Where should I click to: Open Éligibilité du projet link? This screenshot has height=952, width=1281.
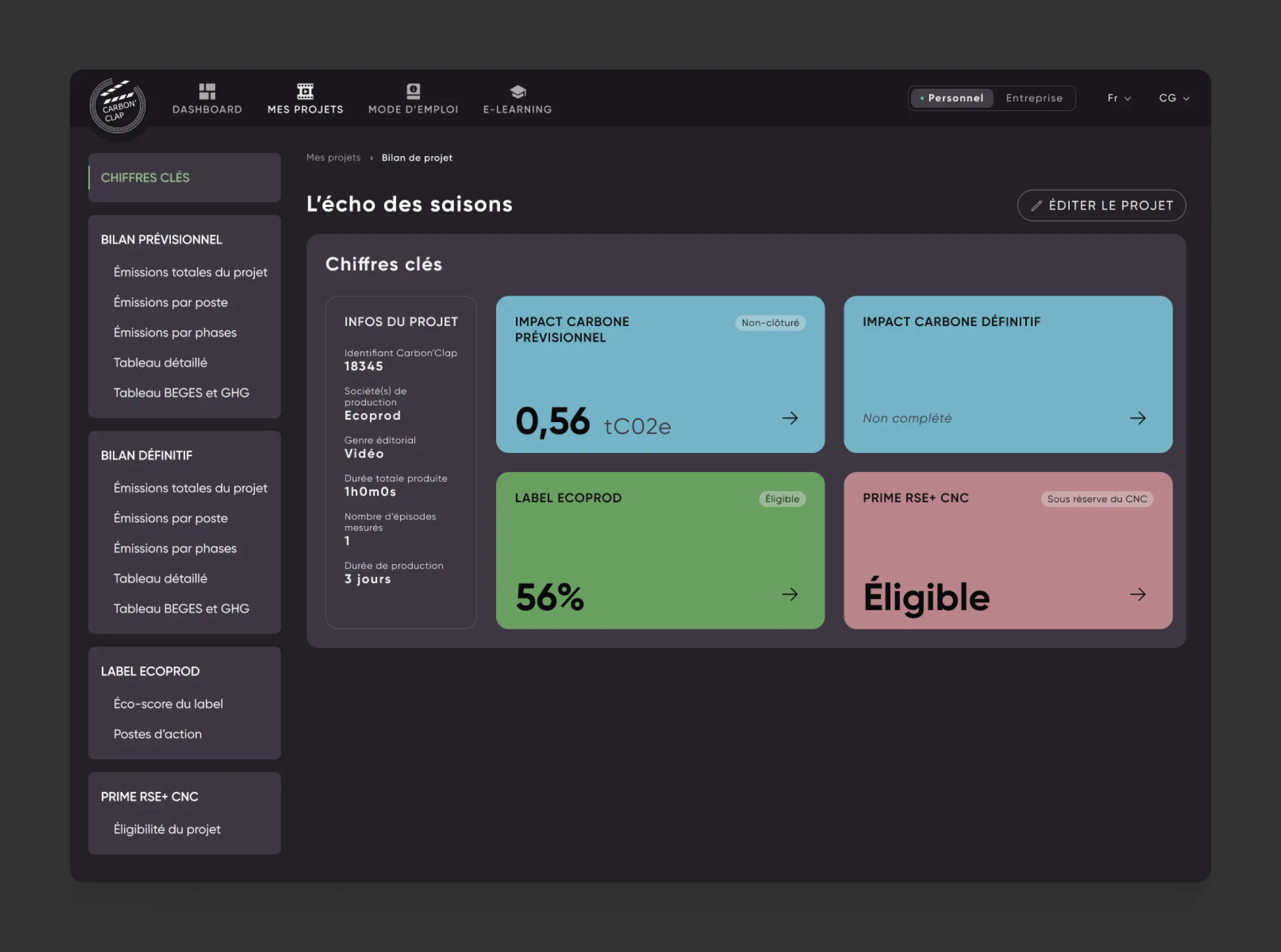pos(167,829)
